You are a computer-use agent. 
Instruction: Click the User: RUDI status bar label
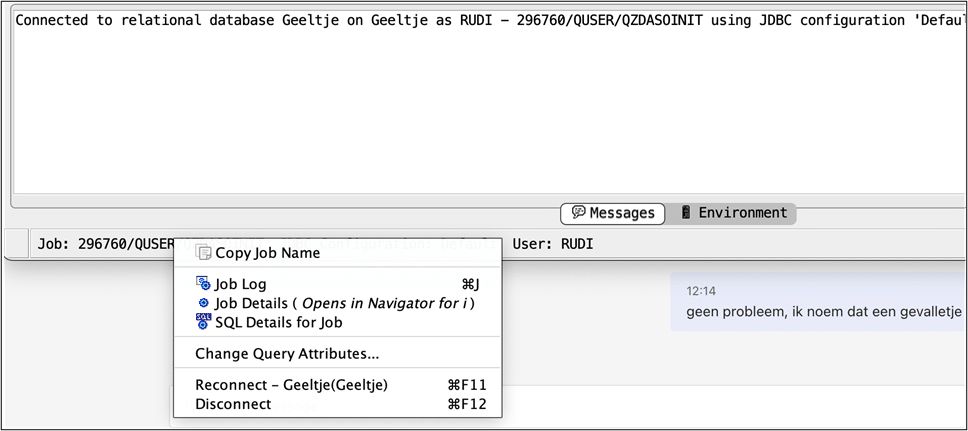click(552, 243)
